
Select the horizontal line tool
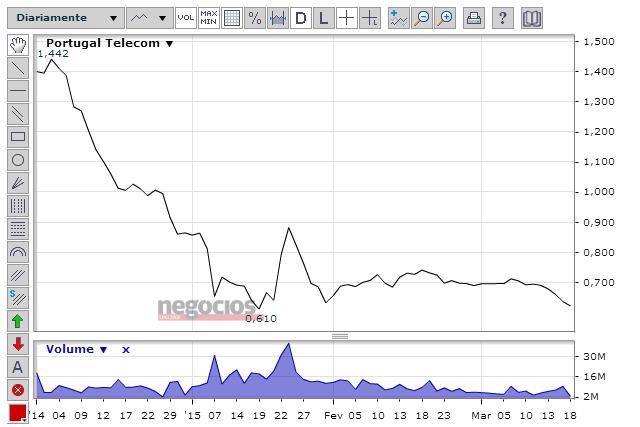tap(18, 91)
